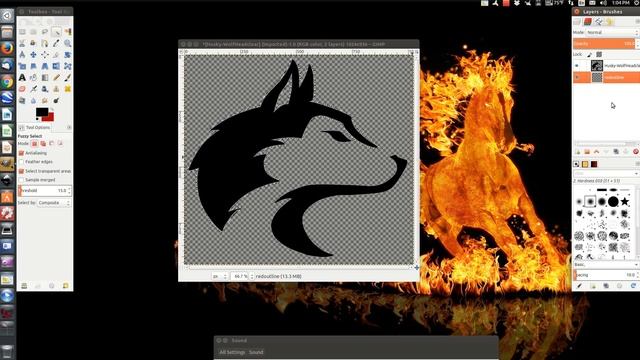The width and height of the screenshot is (640, 360).
Task: Choose the Select by Color tool
Action: pyautogui.click(x=68, y=32)
